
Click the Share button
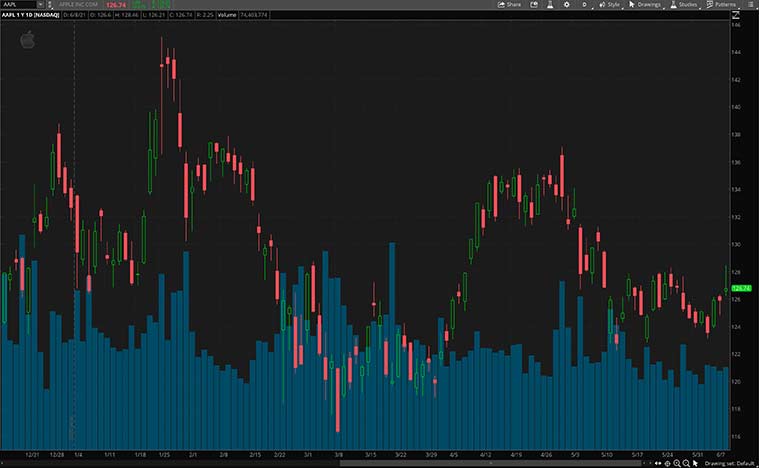510,4
